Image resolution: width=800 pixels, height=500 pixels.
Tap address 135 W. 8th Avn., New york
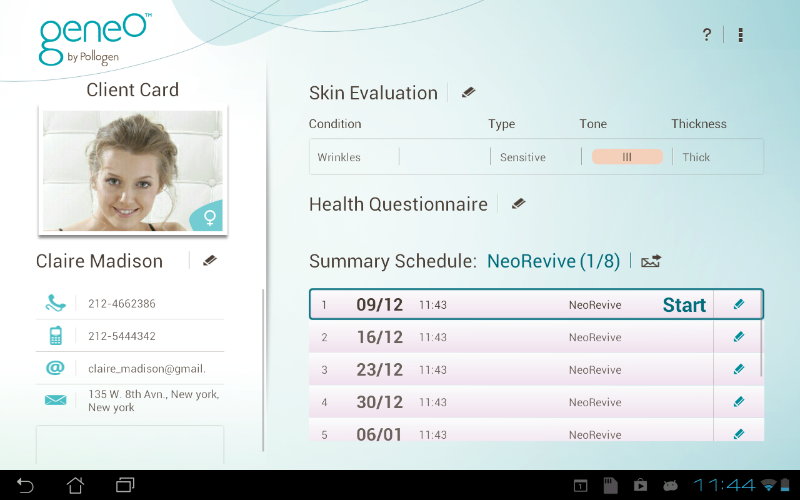(154, 401)
